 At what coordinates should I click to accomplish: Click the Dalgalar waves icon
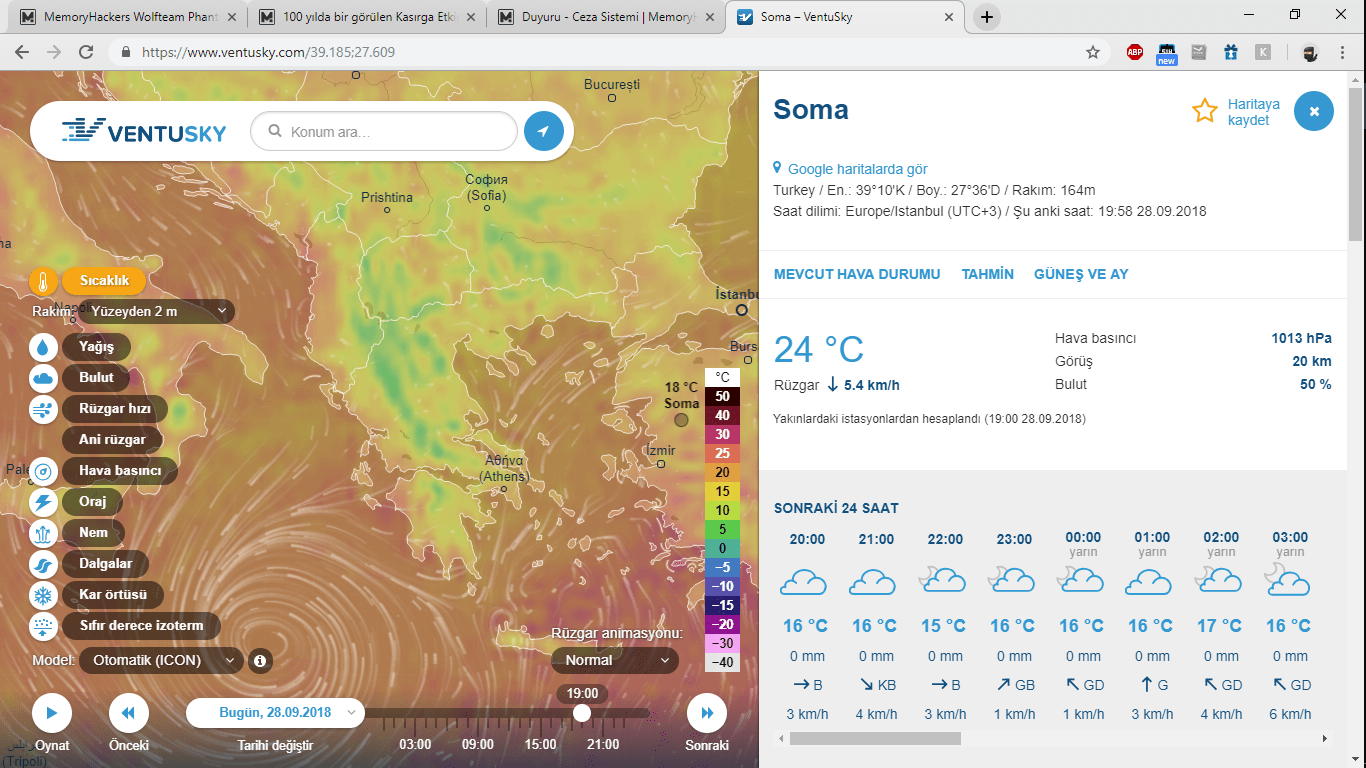(x=44, y=564)
